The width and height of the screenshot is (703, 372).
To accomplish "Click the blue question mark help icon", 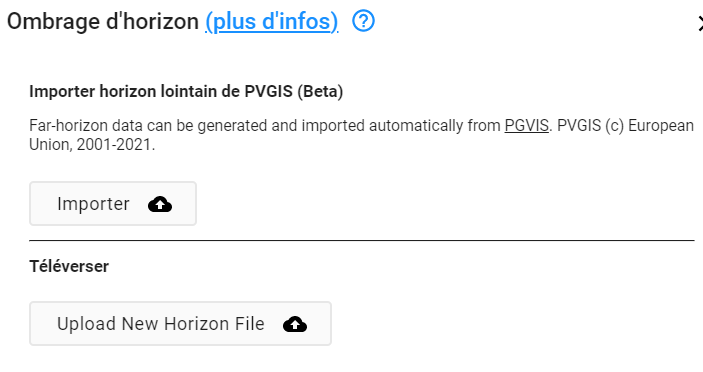I will 363,21.
